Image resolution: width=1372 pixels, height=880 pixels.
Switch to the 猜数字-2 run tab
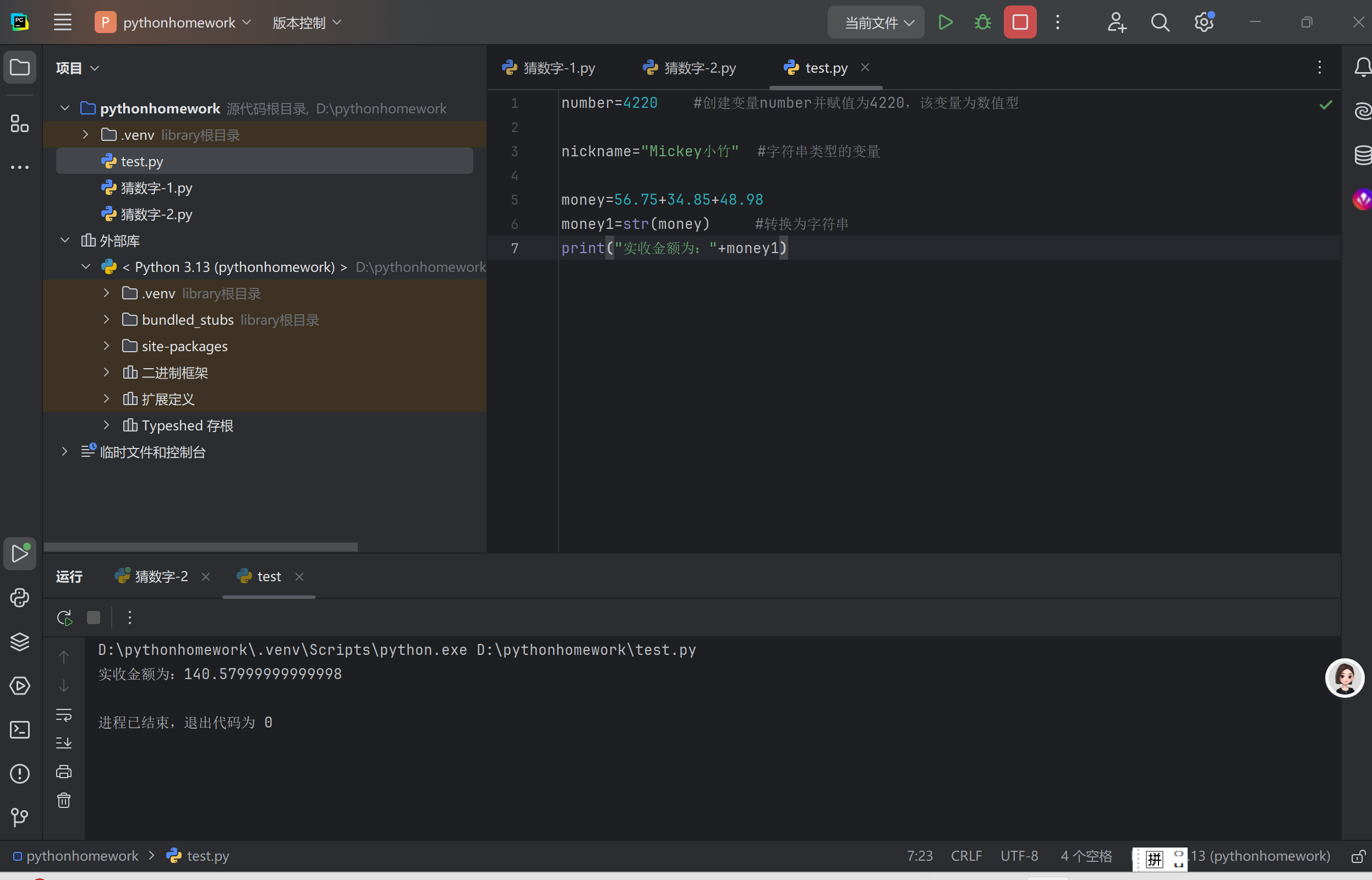(152, 577)
